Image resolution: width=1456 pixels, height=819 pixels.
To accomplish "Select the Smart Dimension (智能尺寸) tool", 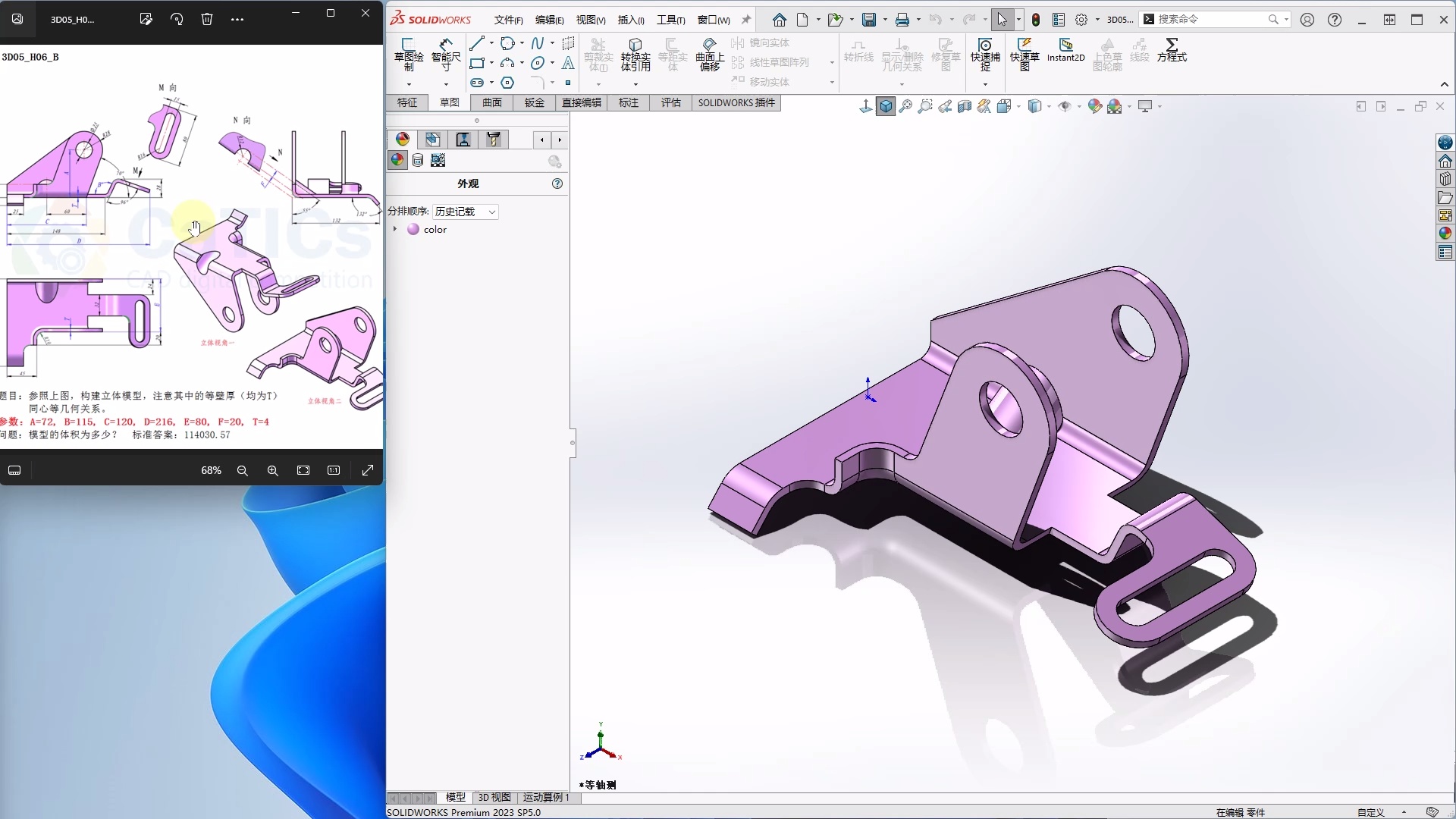I will pos(447,53).
